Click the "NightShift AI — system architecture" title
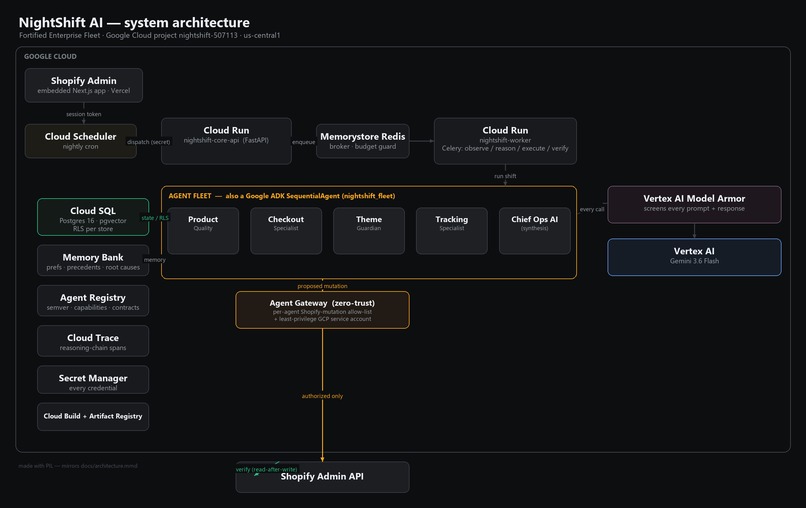Image resolution: width=806 pixels, height=508 pixels. (134, 23)
